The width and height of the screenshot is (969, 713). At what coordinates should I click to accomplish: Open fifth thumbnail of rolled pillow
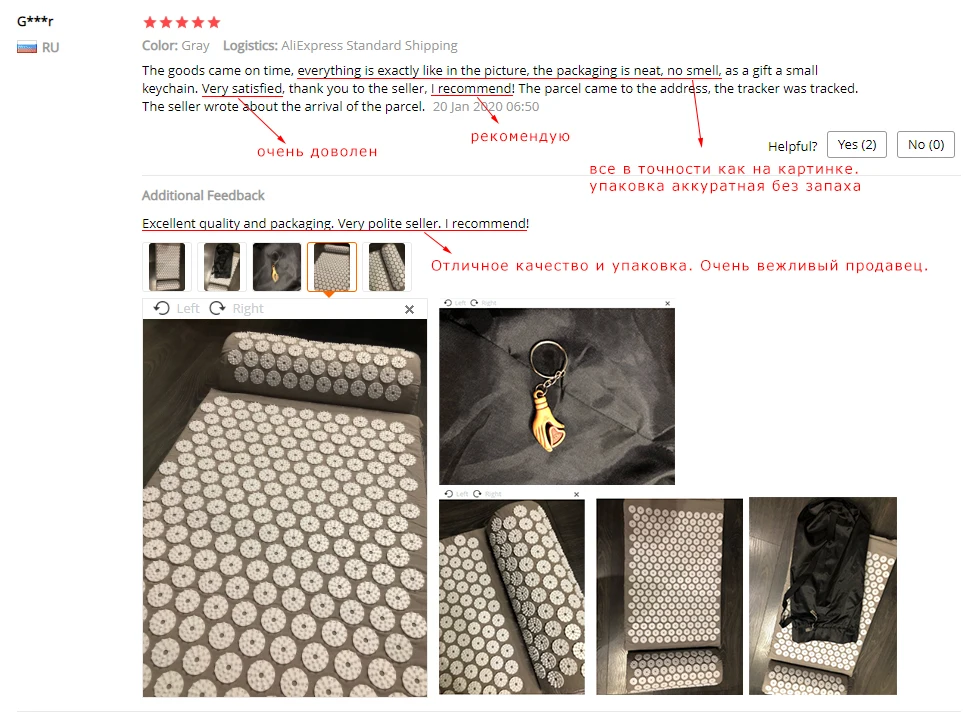[387, 267]
